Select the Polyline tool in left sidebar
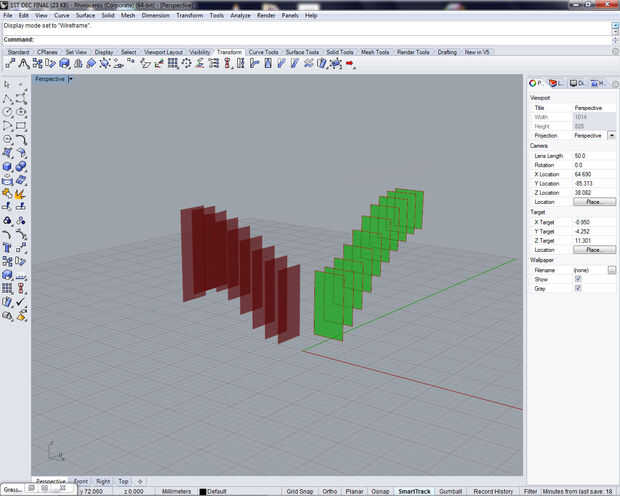620x496 pixels. (x=7, y=98)
